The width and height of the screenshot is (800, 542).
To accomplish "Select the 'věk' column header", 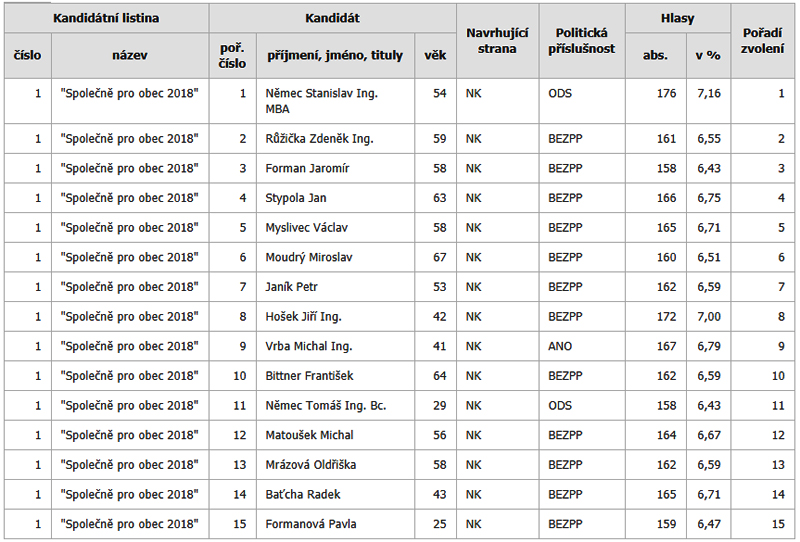I will (x=435, y=56).
